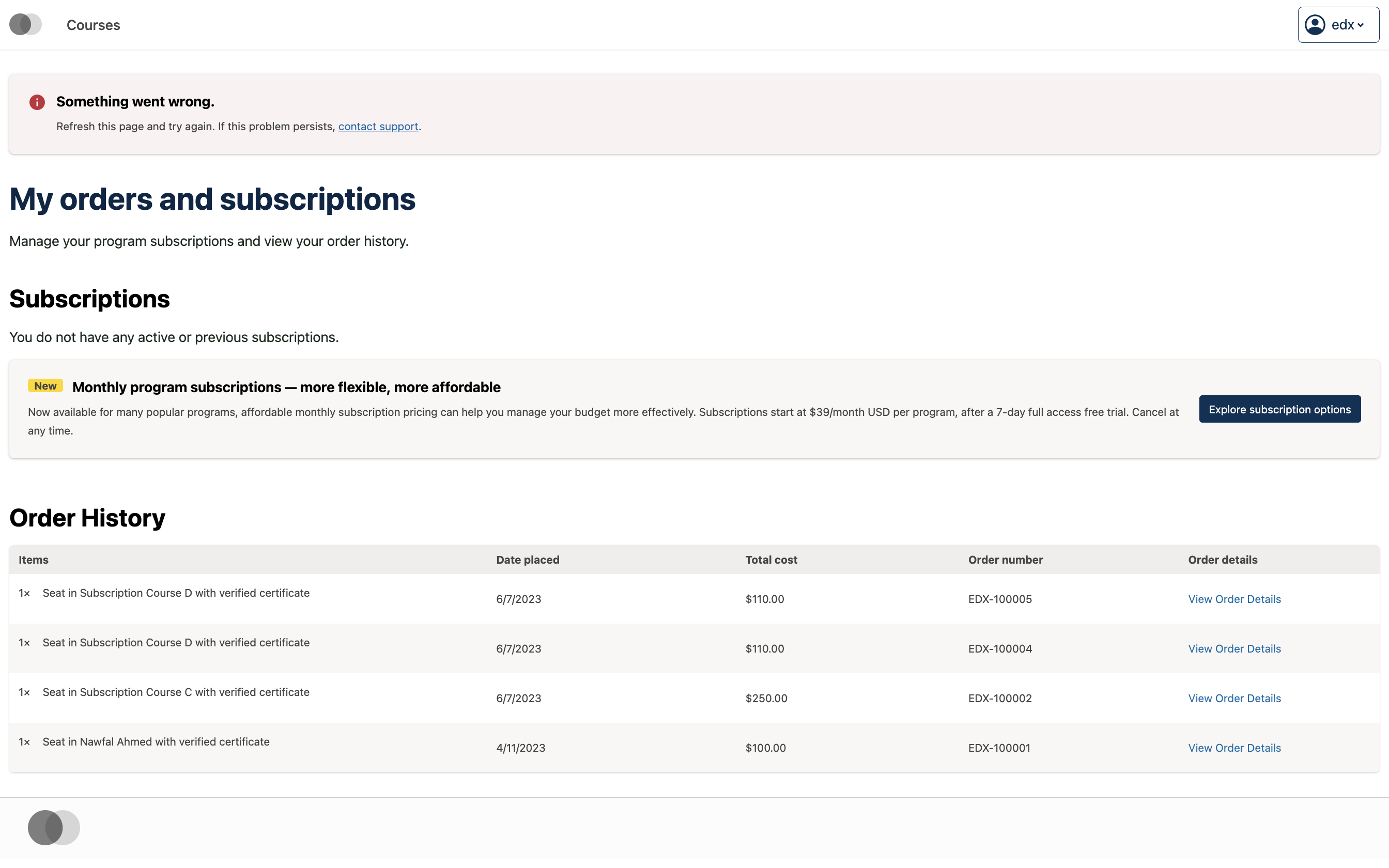Viewport: 1389px width, 868px height.
Task: Click date 6/7/2023 for order EDX-100004
Action: tap(519, 649)
